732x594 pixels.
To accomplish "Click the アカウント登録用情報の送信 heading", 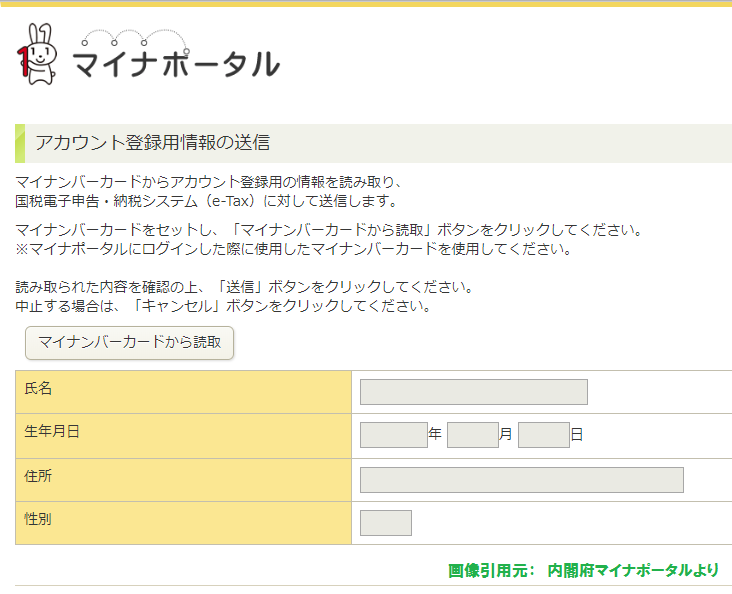I will pyautogui.click(x=153, y=143).
